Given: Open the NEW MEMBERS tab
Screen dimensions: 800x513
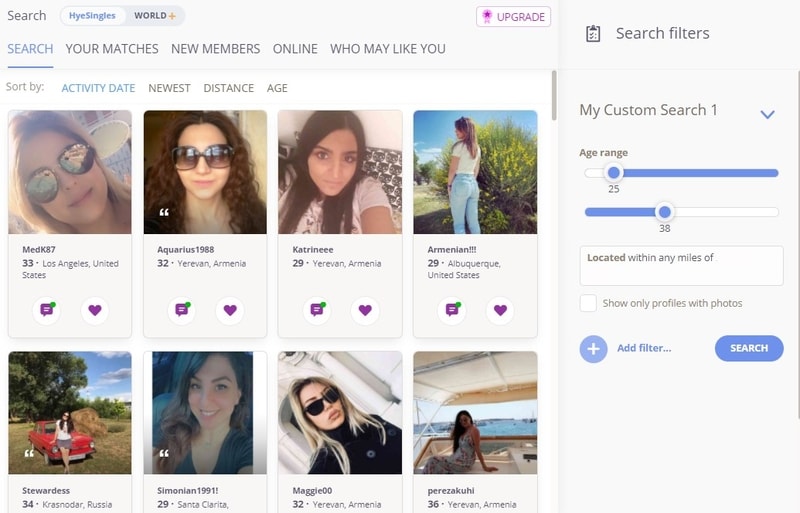Looking at the screenshot, I should (215, 49).
